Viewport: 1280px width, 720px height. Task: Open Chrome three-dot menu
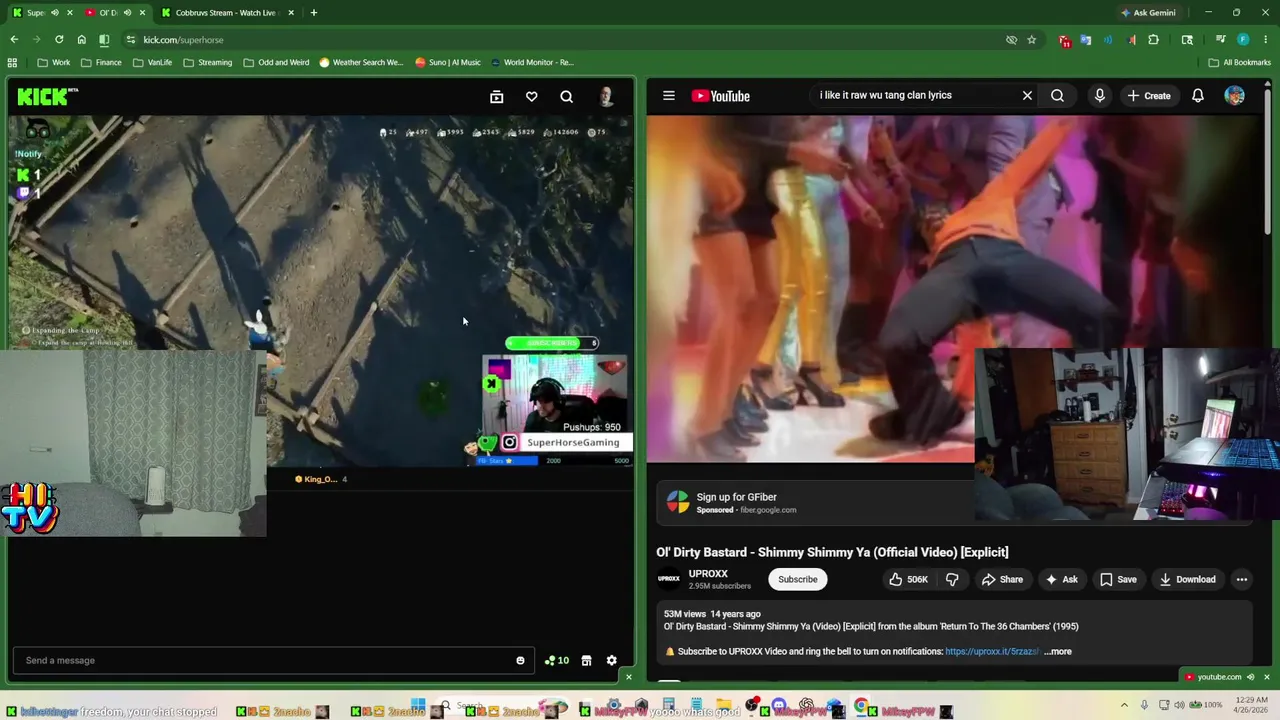(x=1265, y=40)
